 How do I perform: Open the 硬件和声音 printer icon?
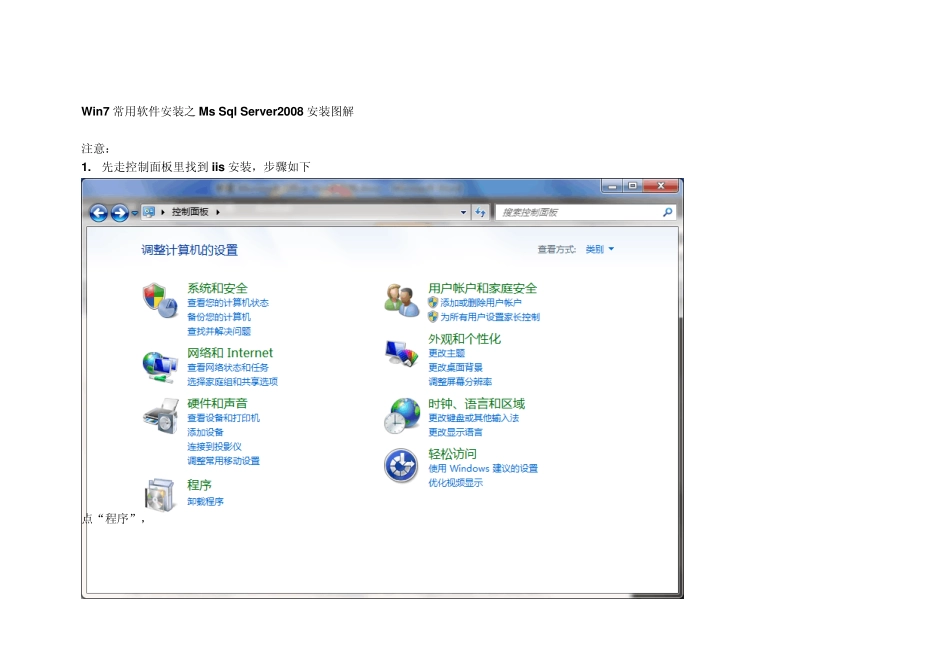point(161,416)
